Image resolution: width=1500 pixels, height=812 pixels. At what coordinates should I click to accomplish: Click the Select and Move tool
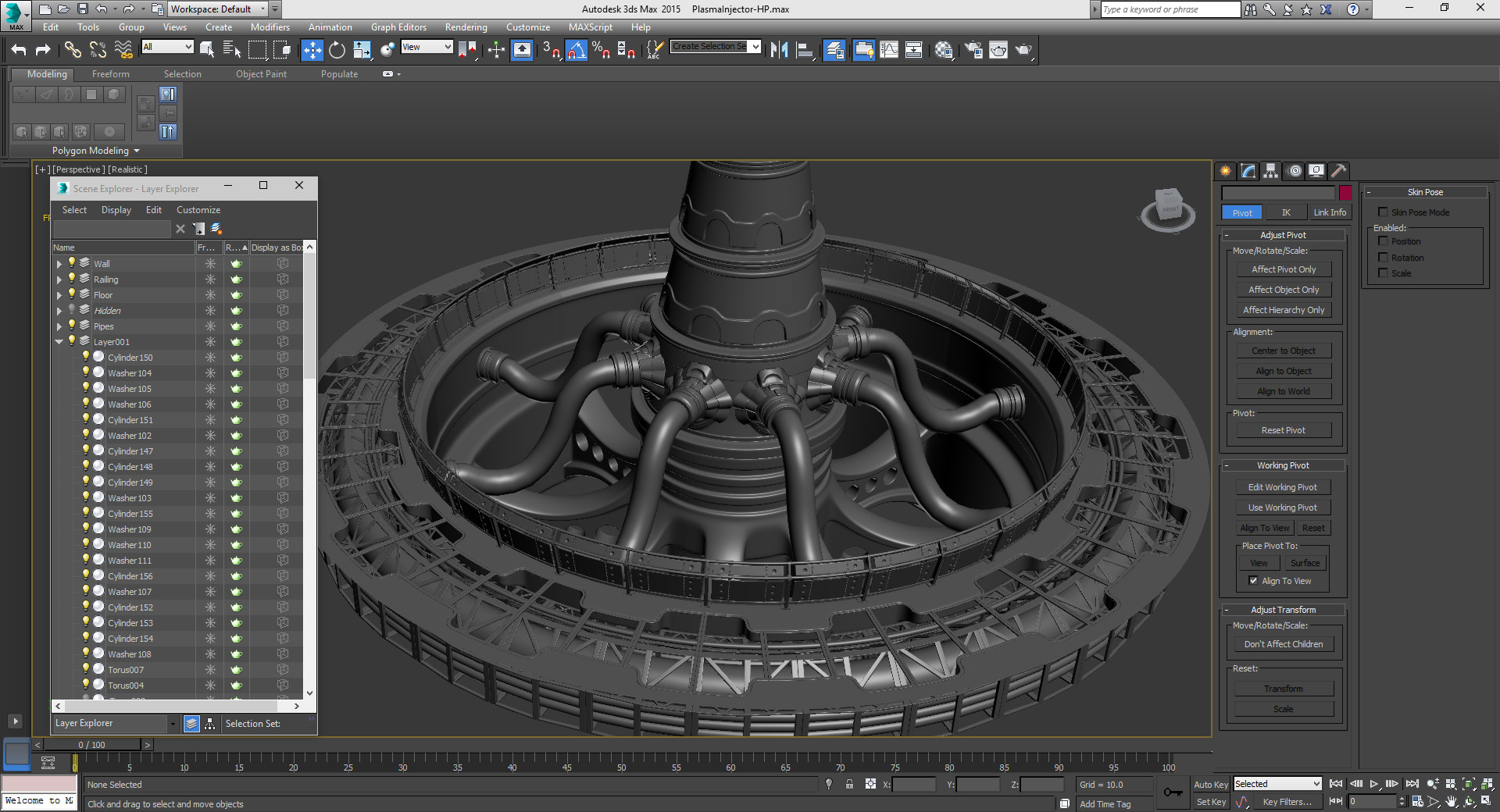tap(312, 50)
